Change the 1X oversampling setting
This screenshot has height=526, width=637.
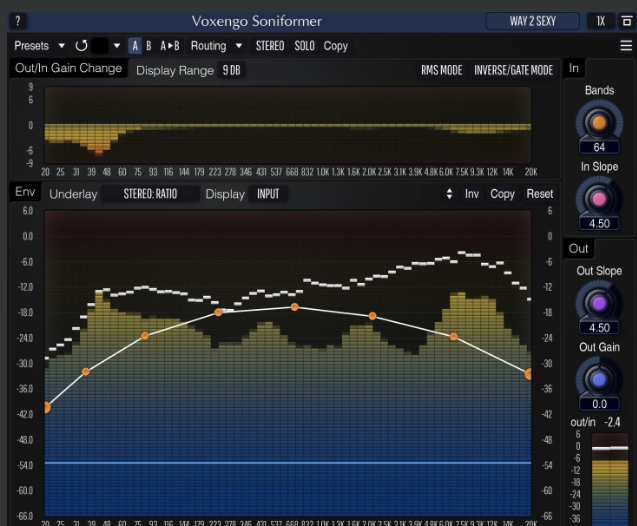point(600,21)
